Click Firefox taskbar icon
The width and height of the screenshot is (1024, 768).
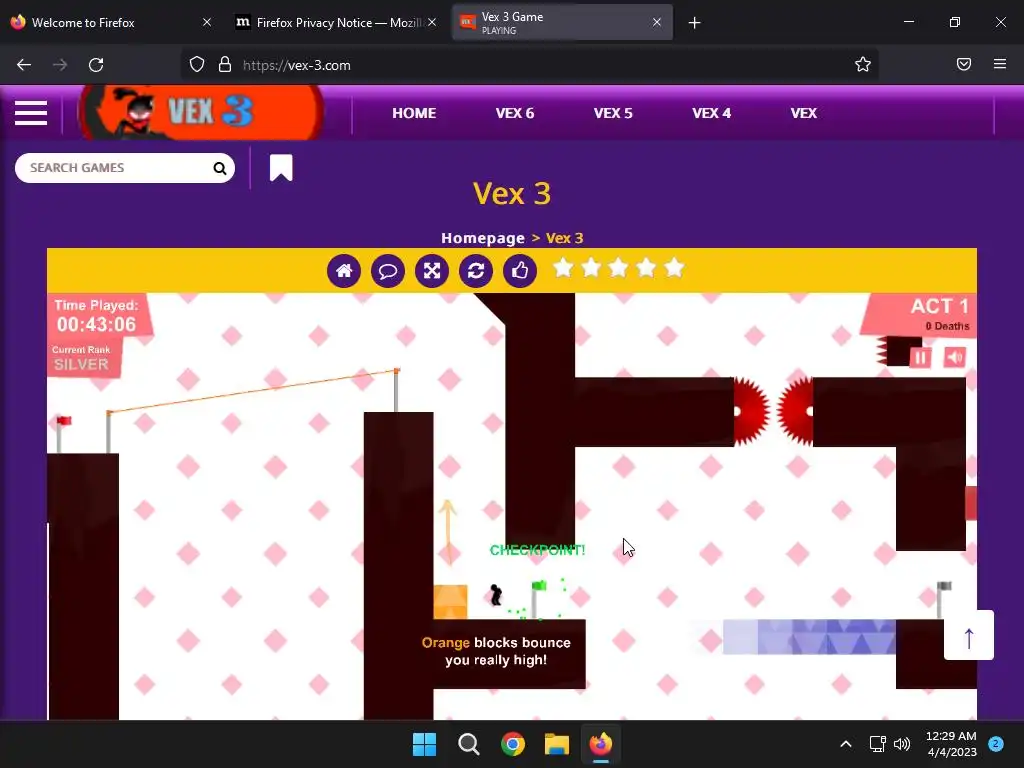coord(601,744)
